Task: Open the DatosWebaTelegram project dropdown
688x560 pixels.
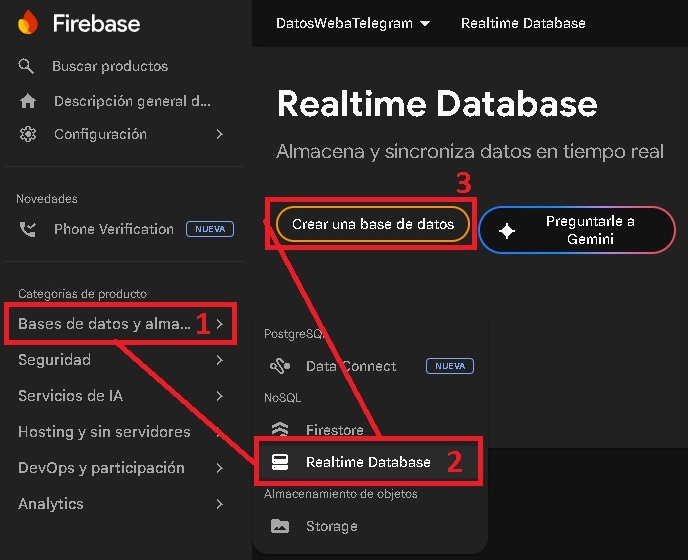Action: (353, 23)
